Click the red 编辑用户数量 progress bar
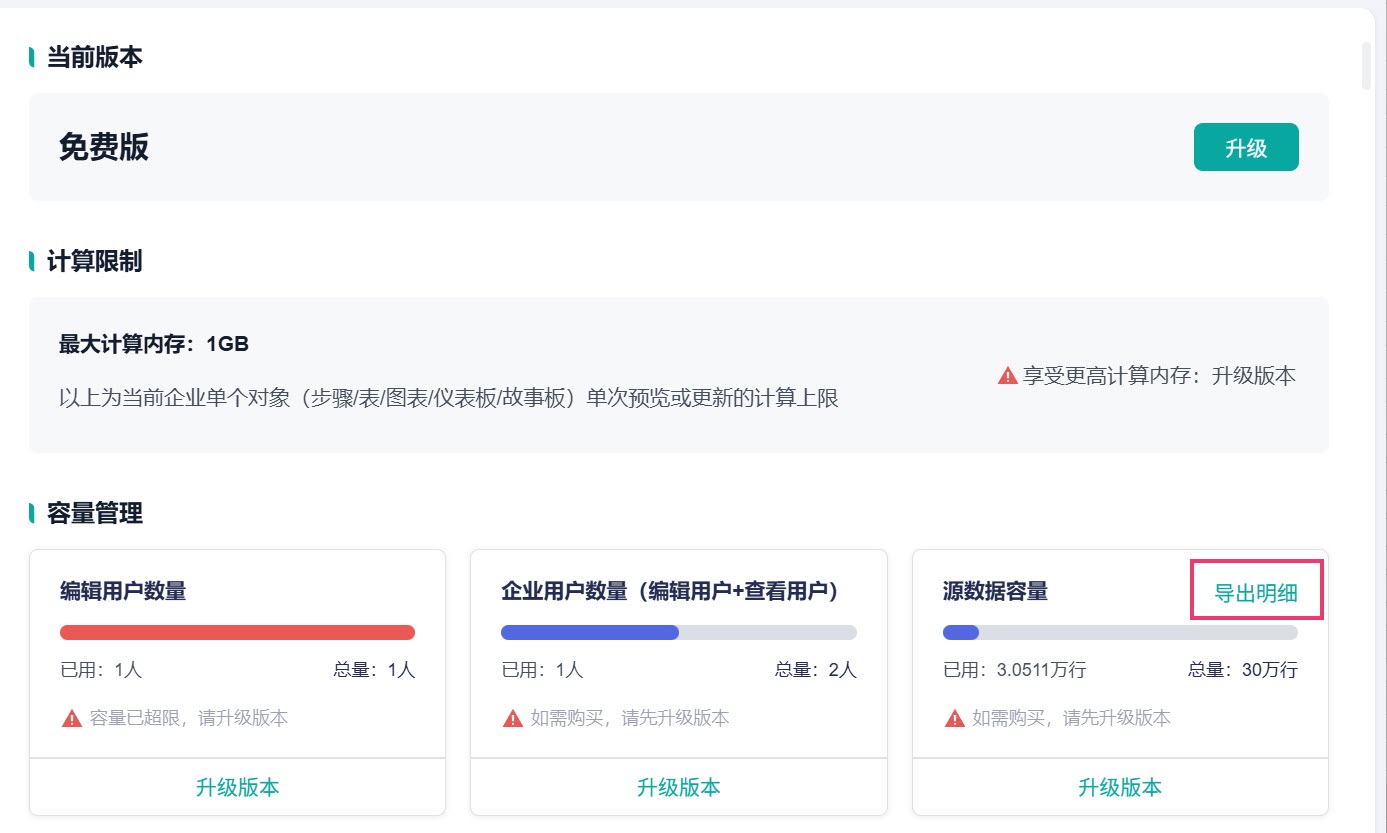 (x=237, y=632)
